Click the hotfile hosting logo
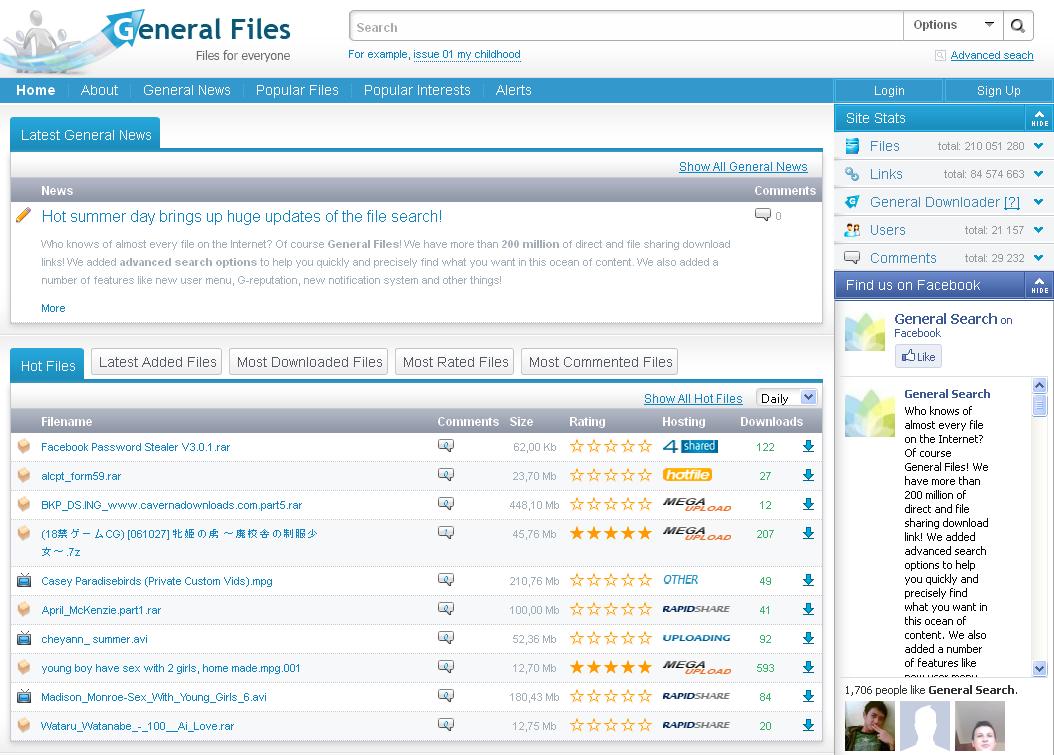Viewport: 1054px width, 755px height. pos(687,475)
